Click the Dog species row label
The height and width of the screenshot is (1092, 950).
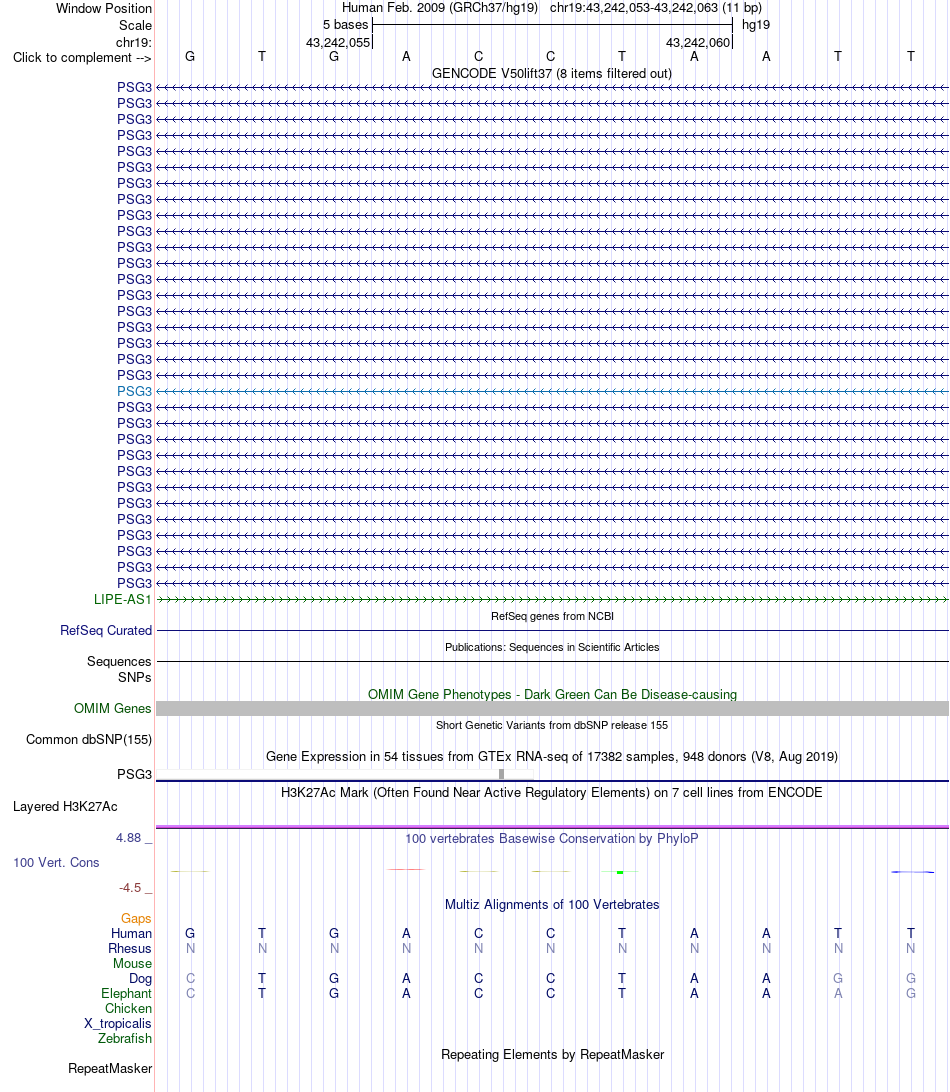(140, 978)
